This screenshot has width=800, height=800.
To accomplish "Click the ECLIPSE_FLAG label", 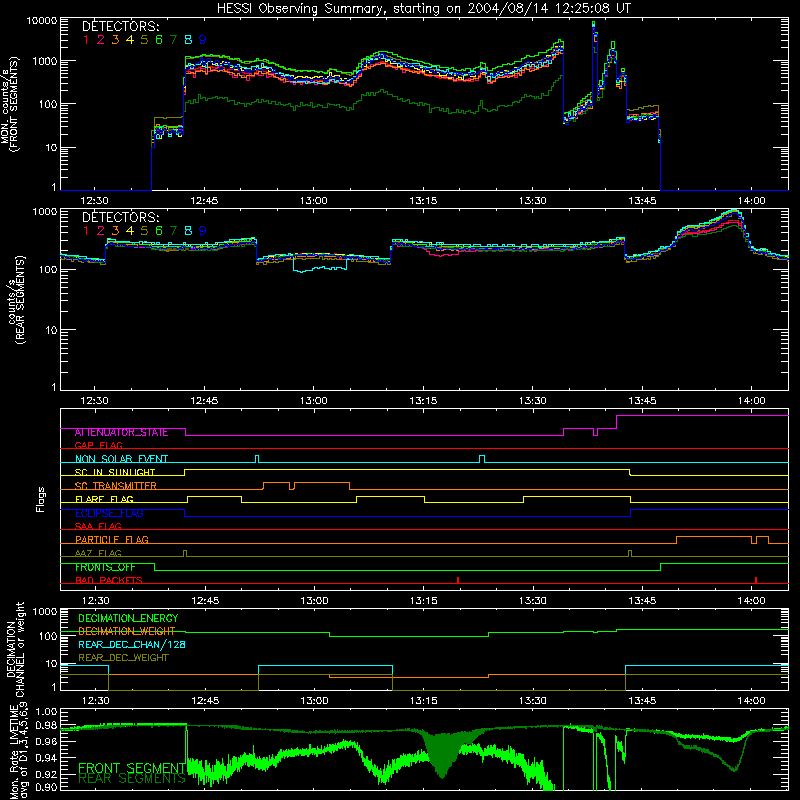I will (x=109, y=513).
